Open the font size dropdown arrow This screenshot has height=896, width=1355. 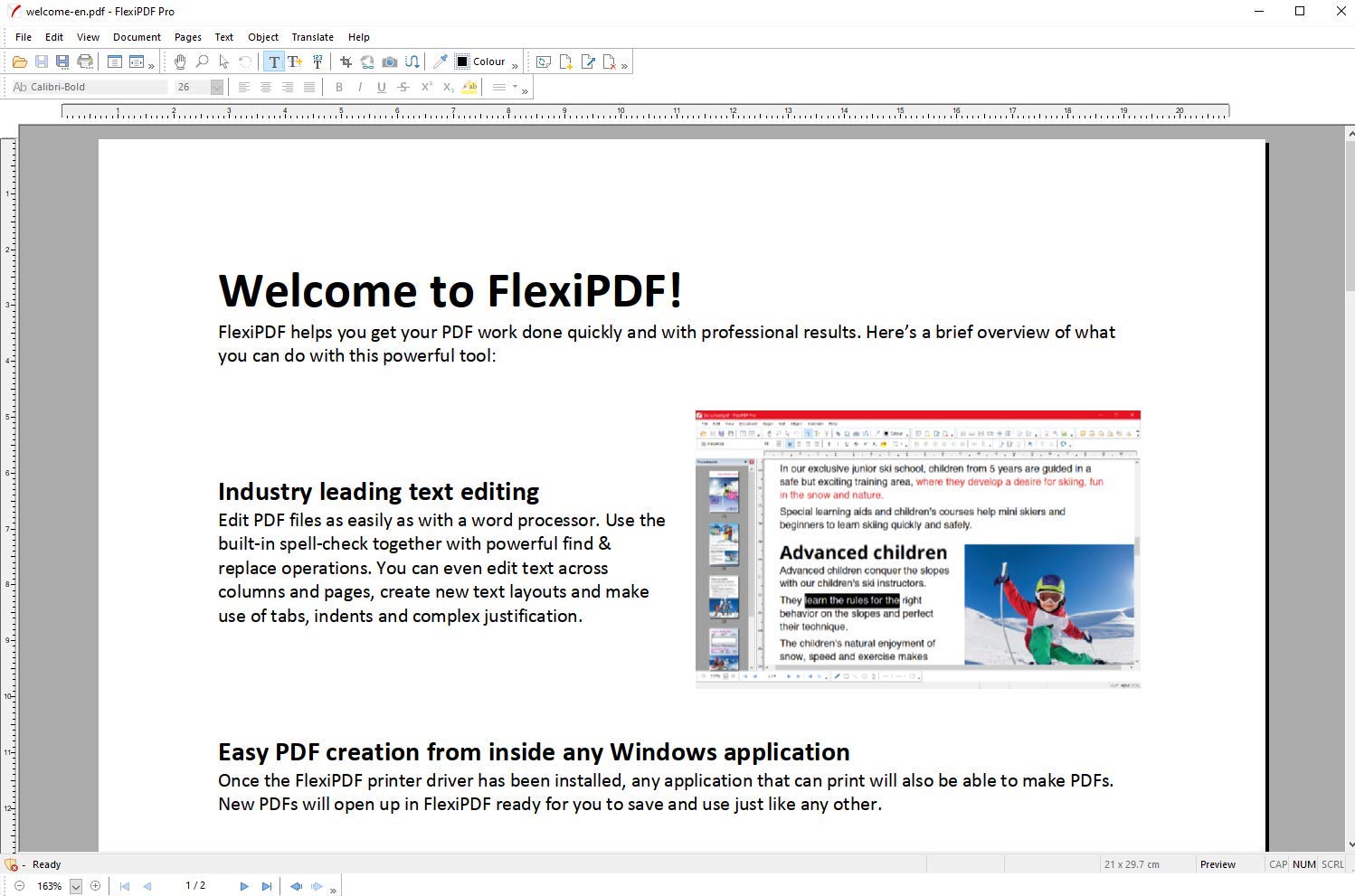217,87
